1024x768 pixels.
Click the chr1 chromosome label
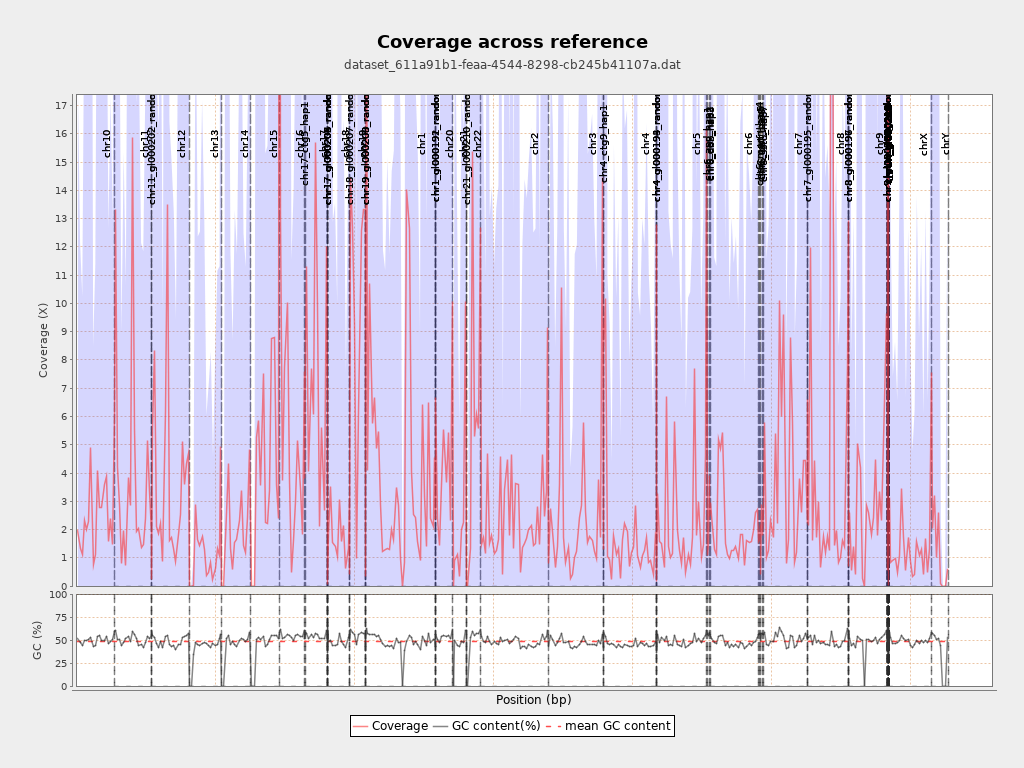(422, 143)
